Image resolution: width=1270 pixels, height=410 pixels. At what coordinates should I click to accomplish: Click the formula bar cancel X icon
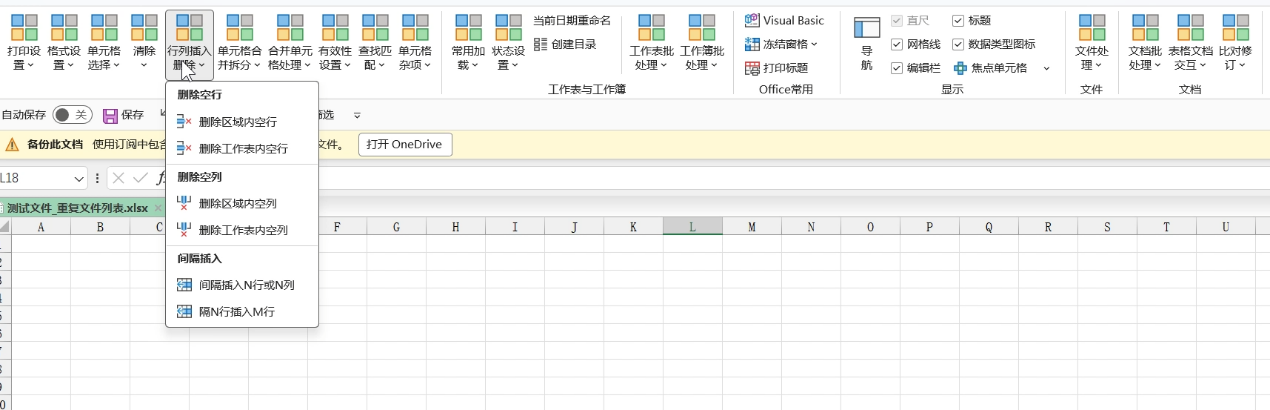[x=118, y=178]
